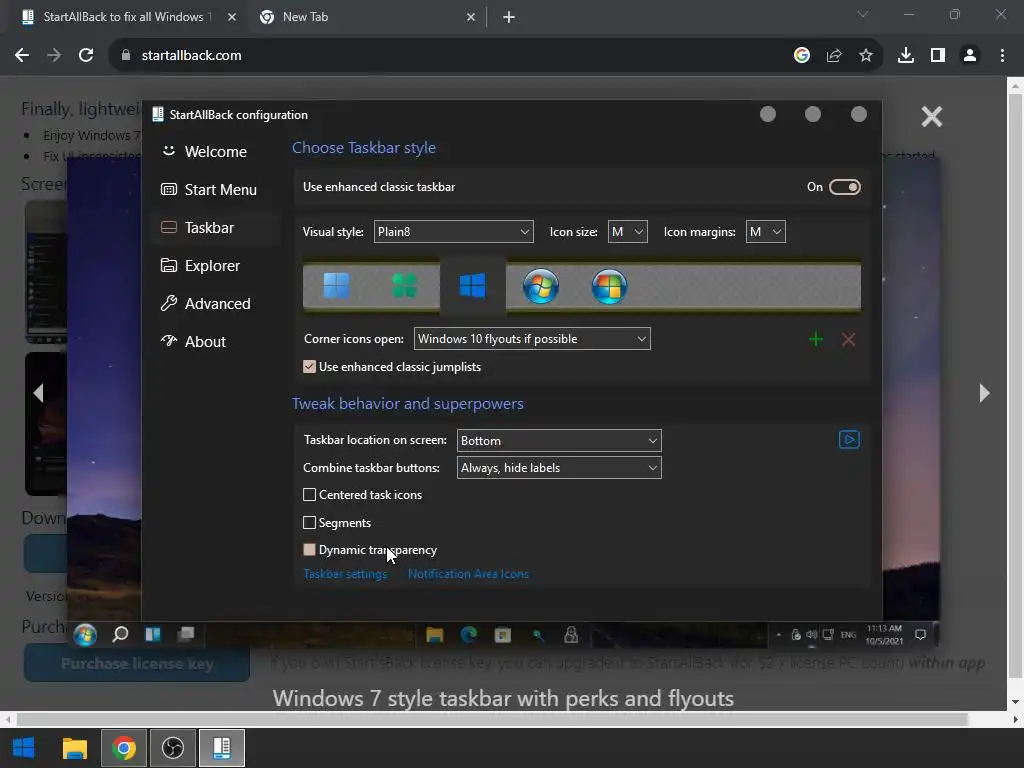Toggle the Chrome side panel
Viewport: 1024px width, 768px height.
pyautogui.click(x=938, y=56)
